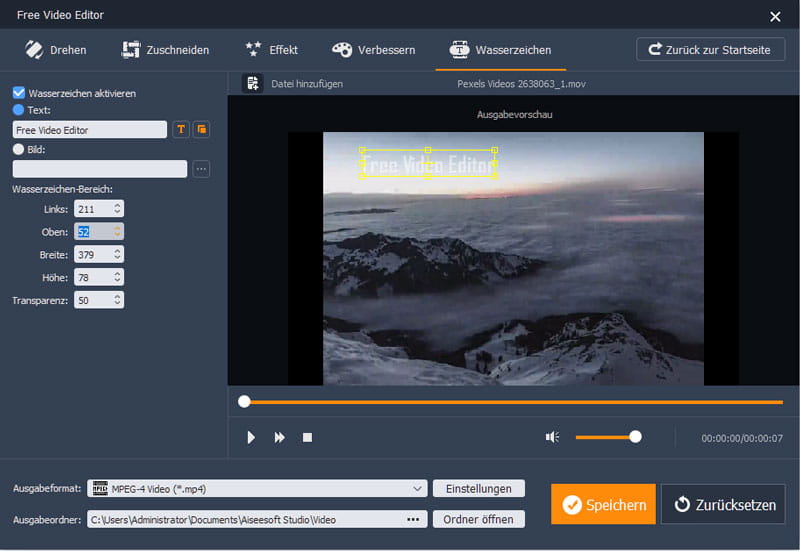
Task: Click the Höhe value field
Action: click(x=93, y=277)
